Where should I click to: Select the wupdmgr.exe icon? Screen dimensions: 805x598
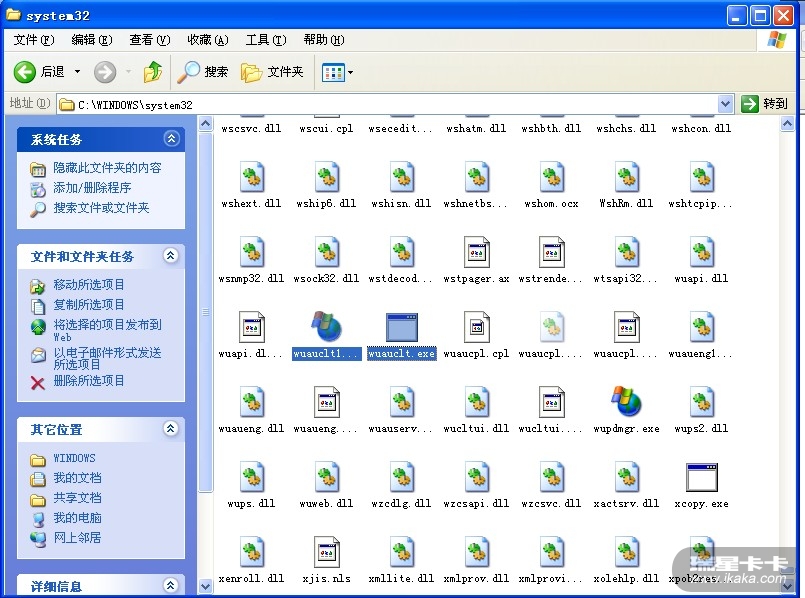626,401
